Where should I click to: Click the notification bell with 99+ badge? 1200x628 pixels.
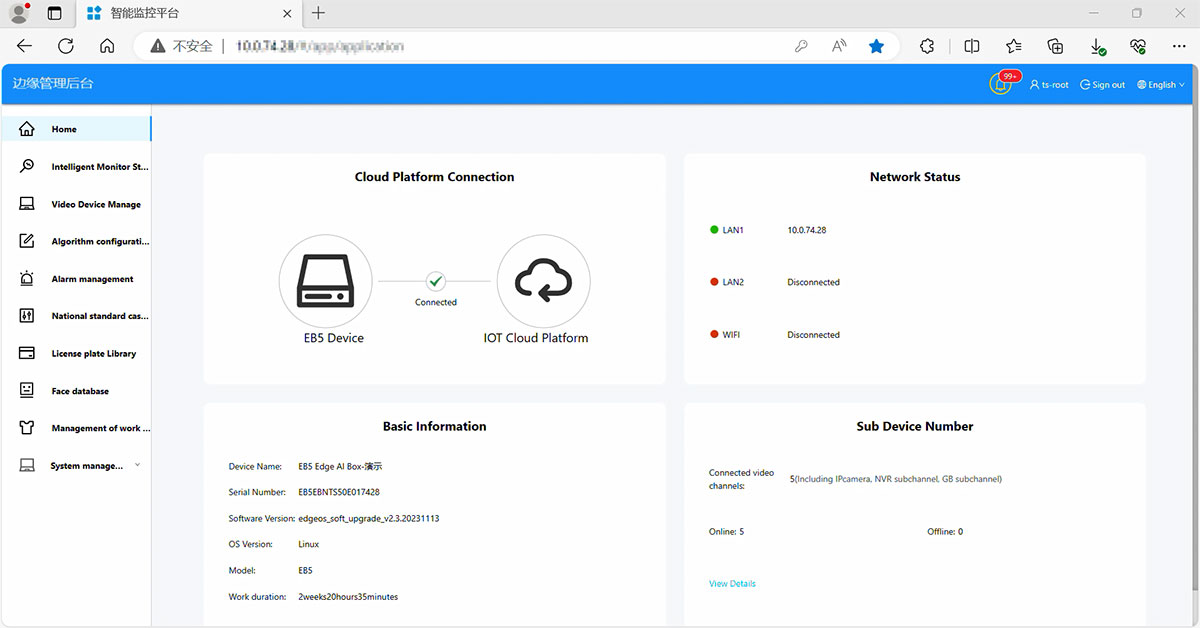coord(1001,84)
